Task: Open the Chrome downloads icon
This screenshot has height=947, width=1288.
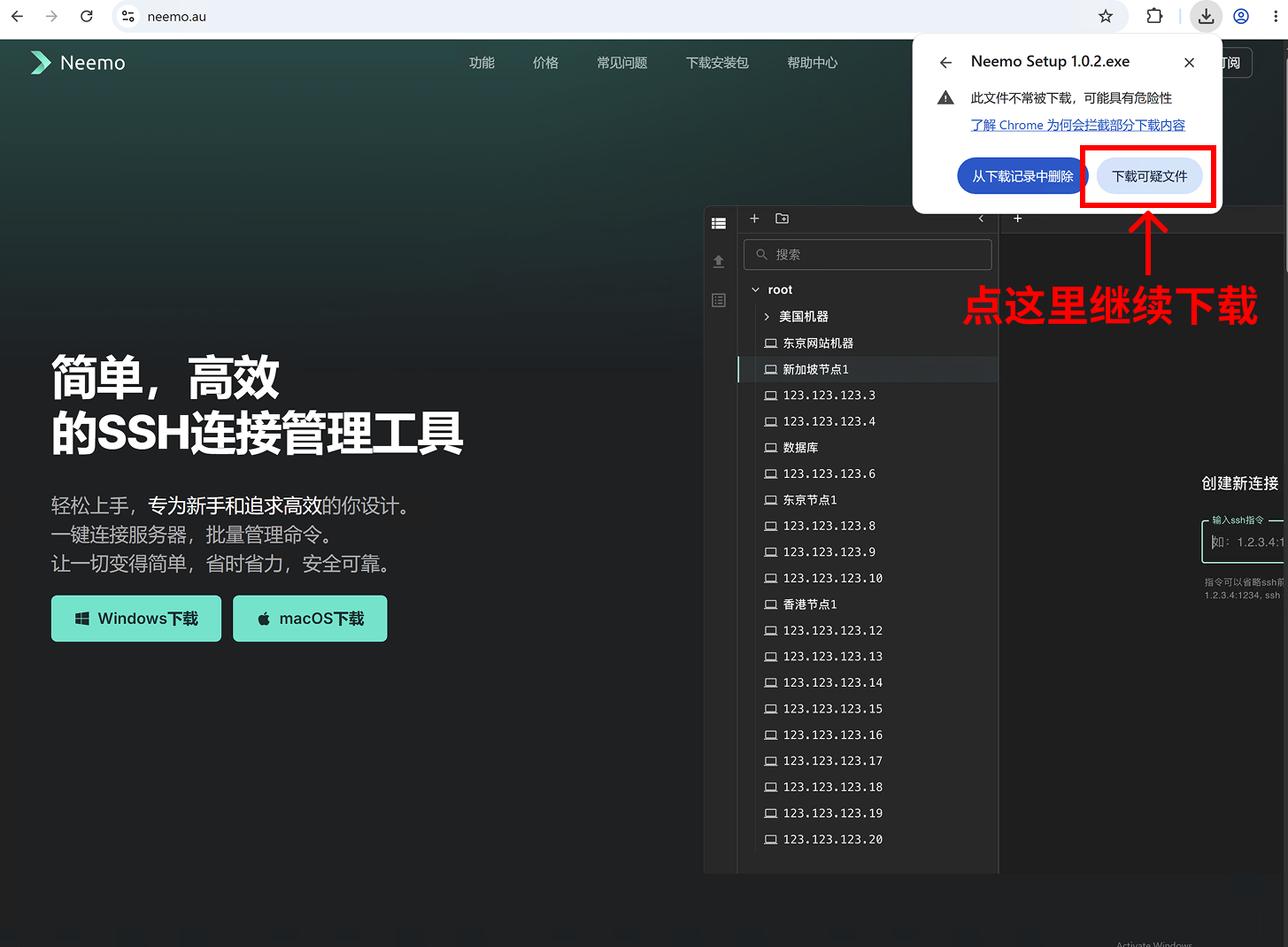Action: pyautogui.click(x=1206, y=16)
